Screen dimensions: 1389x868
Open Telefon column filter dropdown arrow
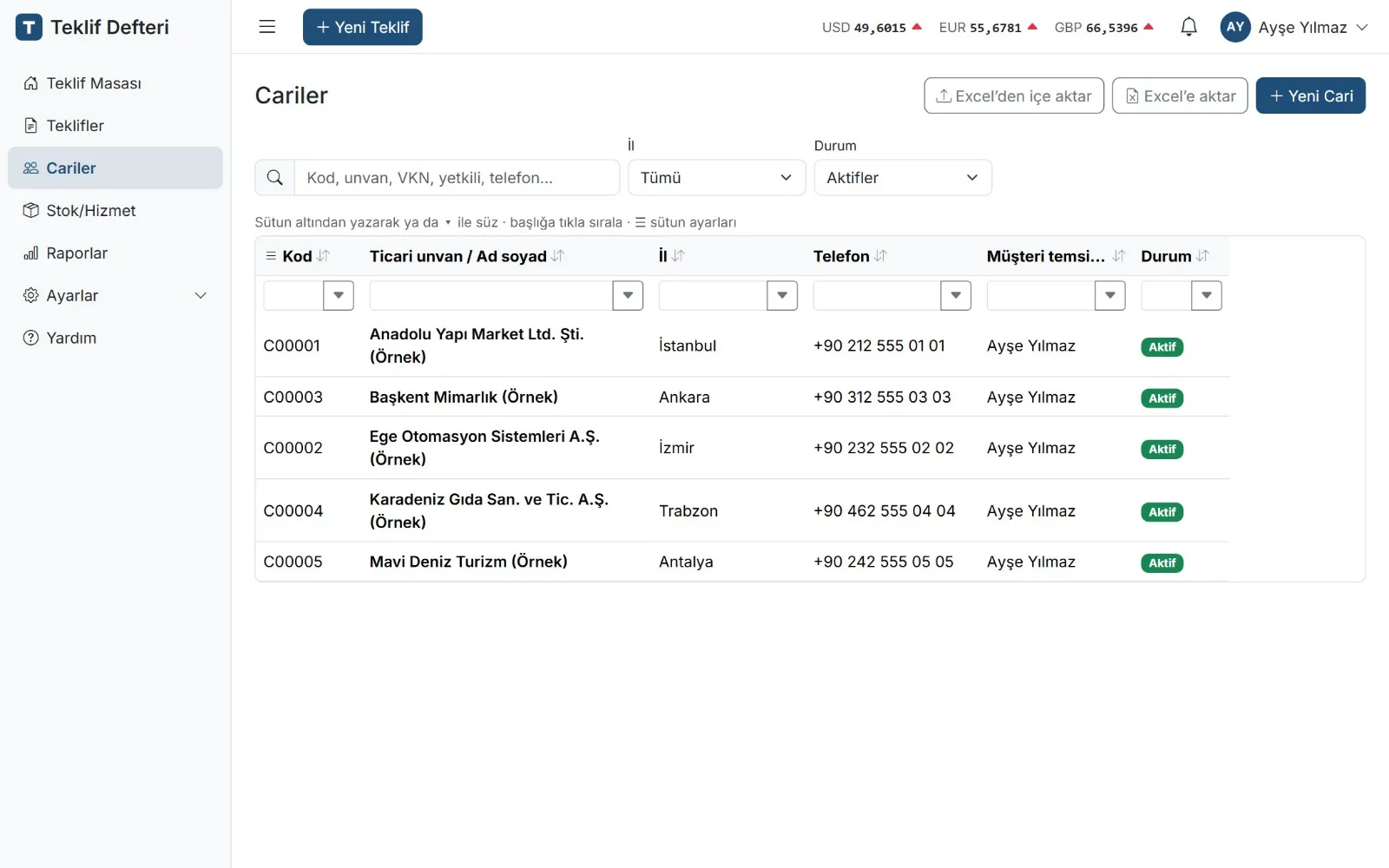click(956, 296)
